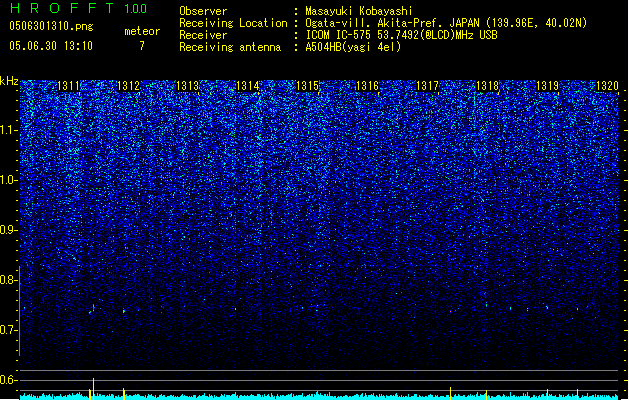This screenshot has width=629, height=400.
Task: Click the meteor count value 7
Action: (x=142, y=46)
